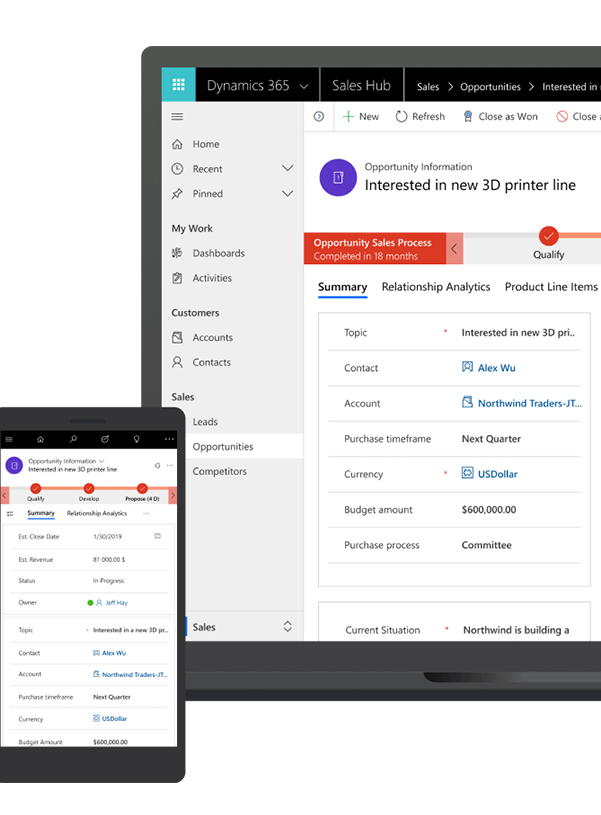The image size is (601, 815).
Task: Click the Accounts icon under Customers
Action: (177, 337)
